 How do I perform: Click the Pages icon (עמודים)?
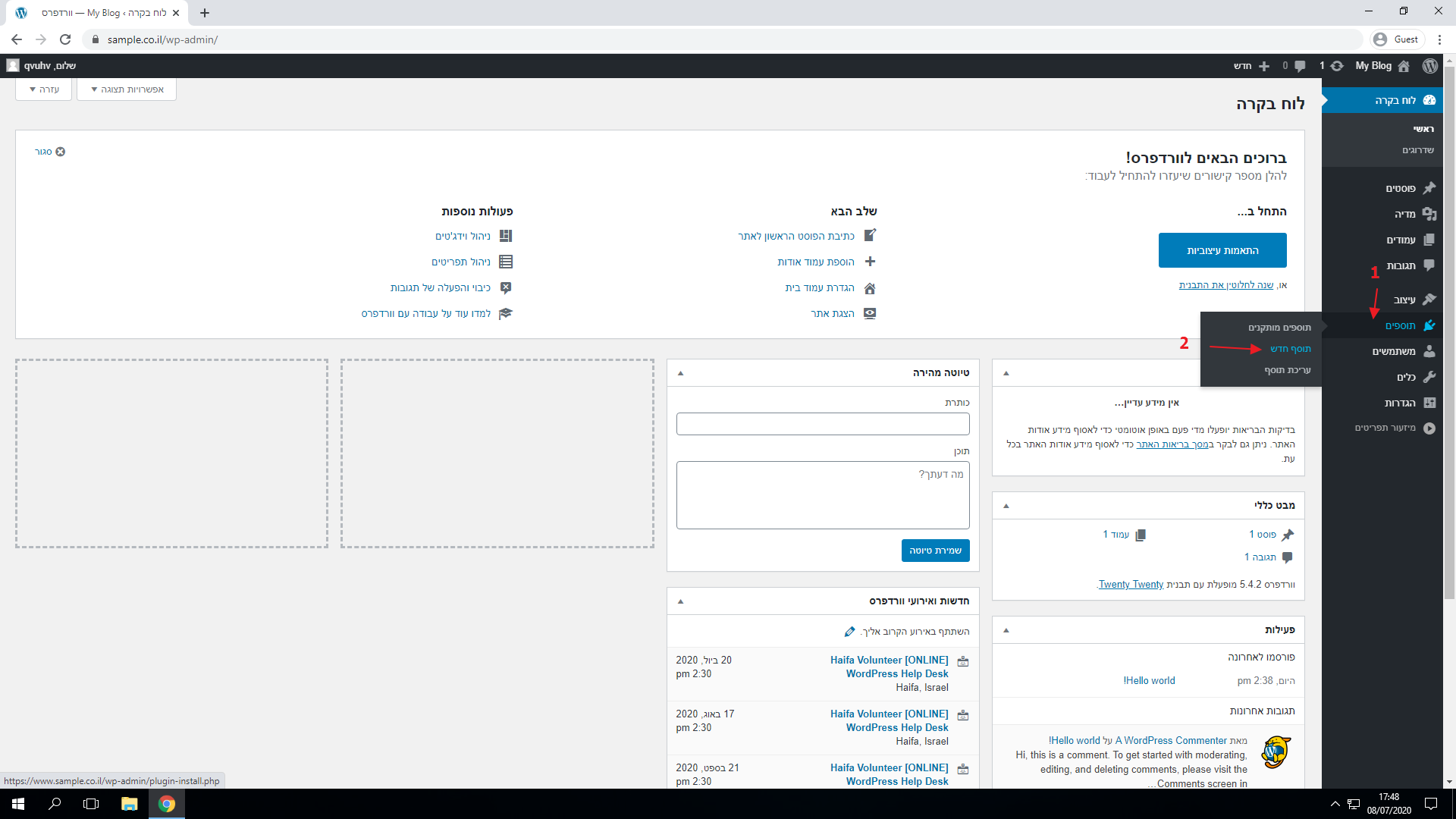pos(1429,240)
